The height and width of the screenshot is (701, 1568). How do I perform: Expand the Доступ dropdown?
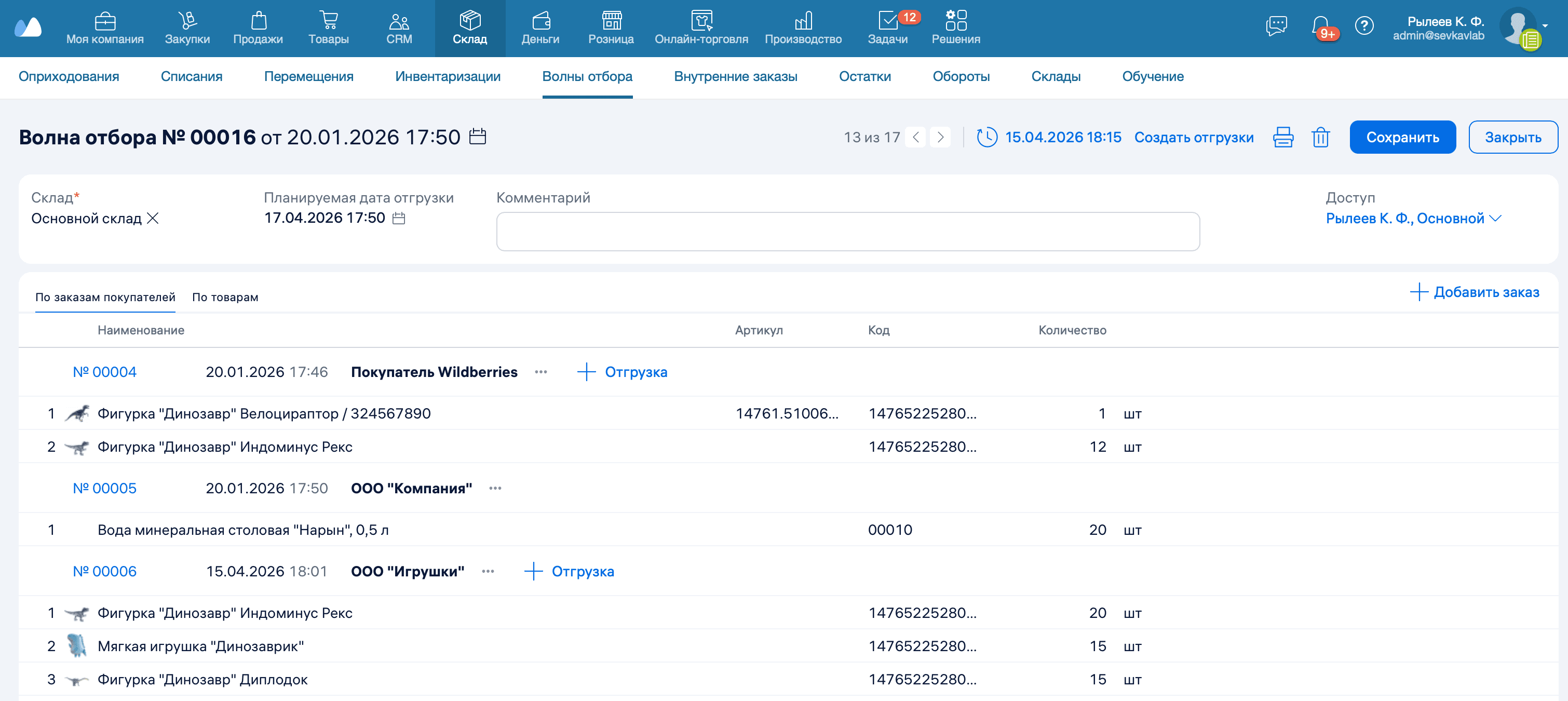[x=1495, y=218]
